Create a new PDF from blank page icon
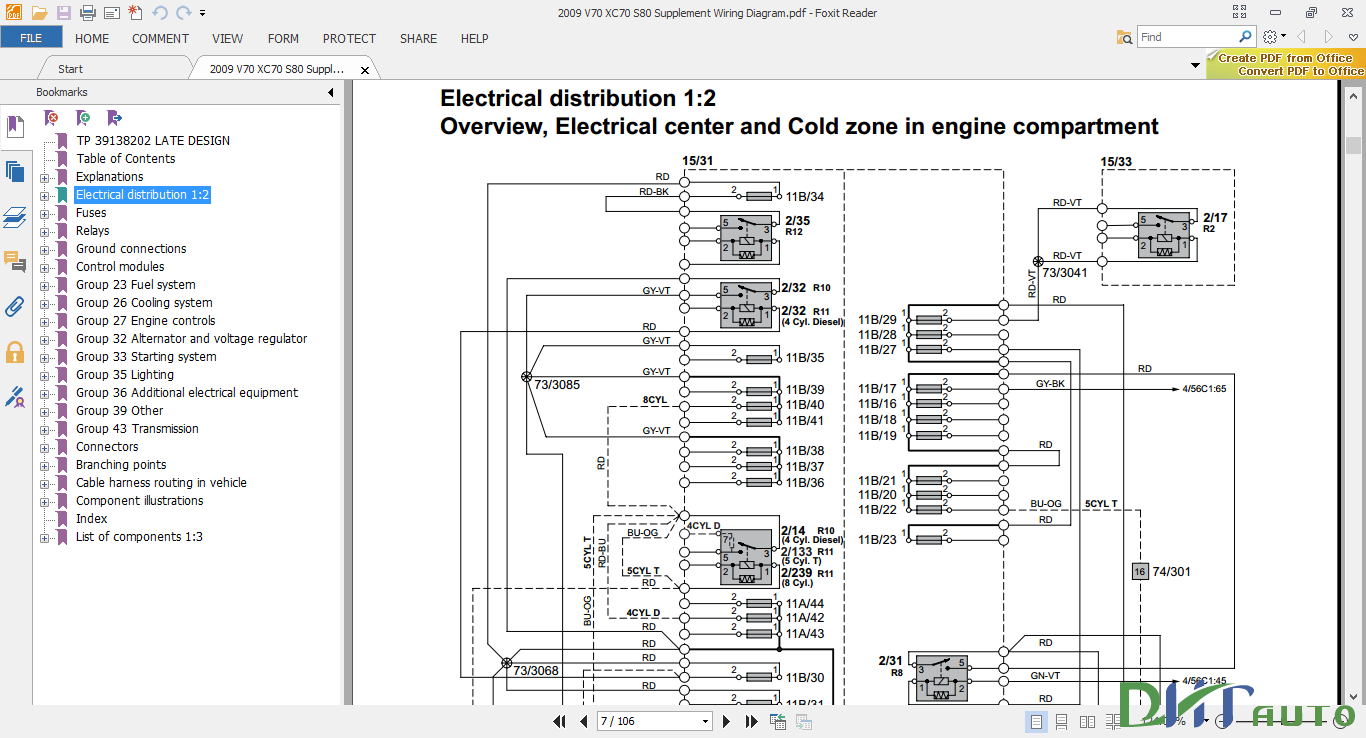The height and width of the screenshot is (738, 1366). (135, 13)
